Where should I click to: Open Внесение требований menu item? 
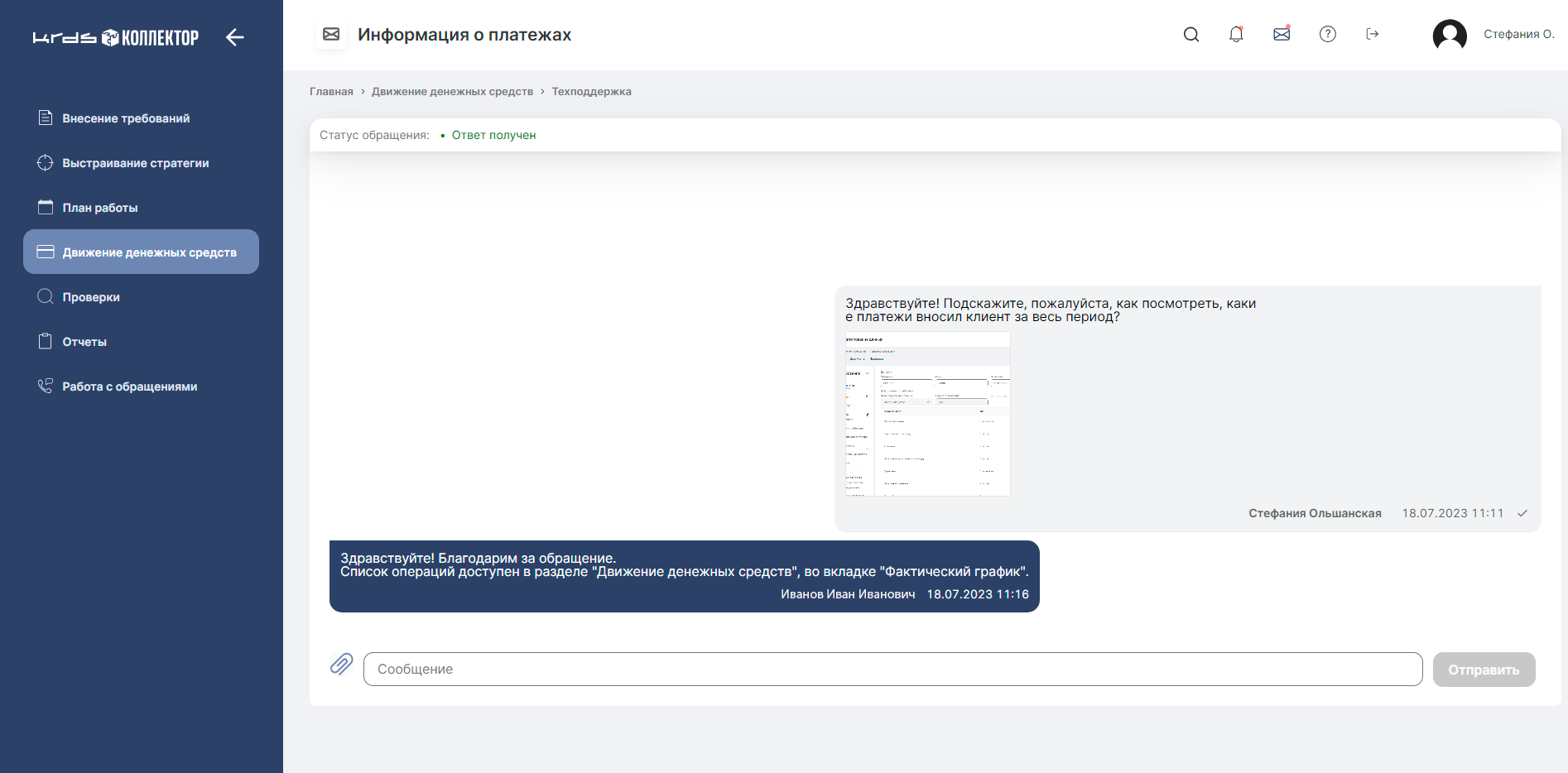click(126, 118)
